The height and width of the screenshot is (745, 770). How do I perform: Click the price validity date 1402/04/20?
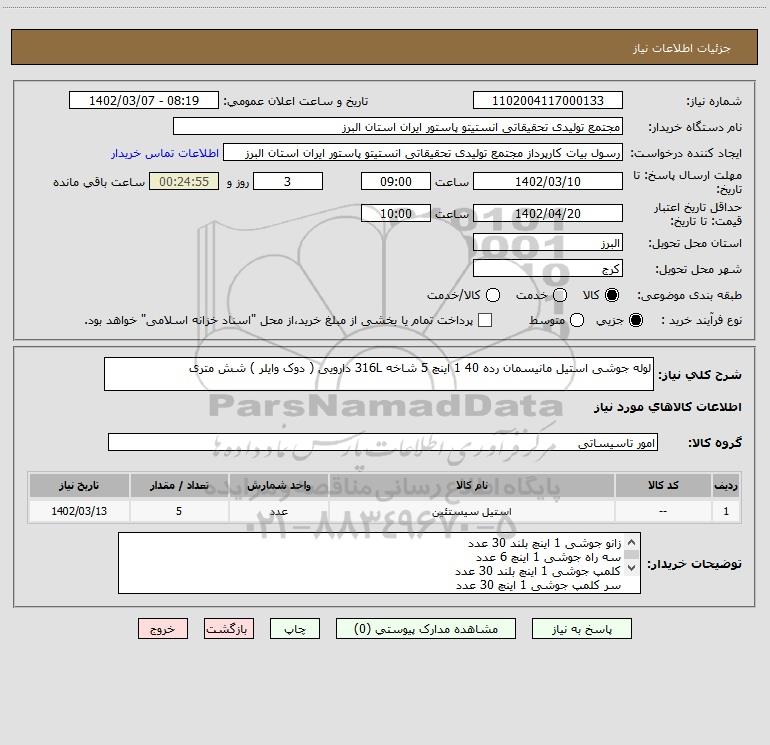[x=548, y=213]
